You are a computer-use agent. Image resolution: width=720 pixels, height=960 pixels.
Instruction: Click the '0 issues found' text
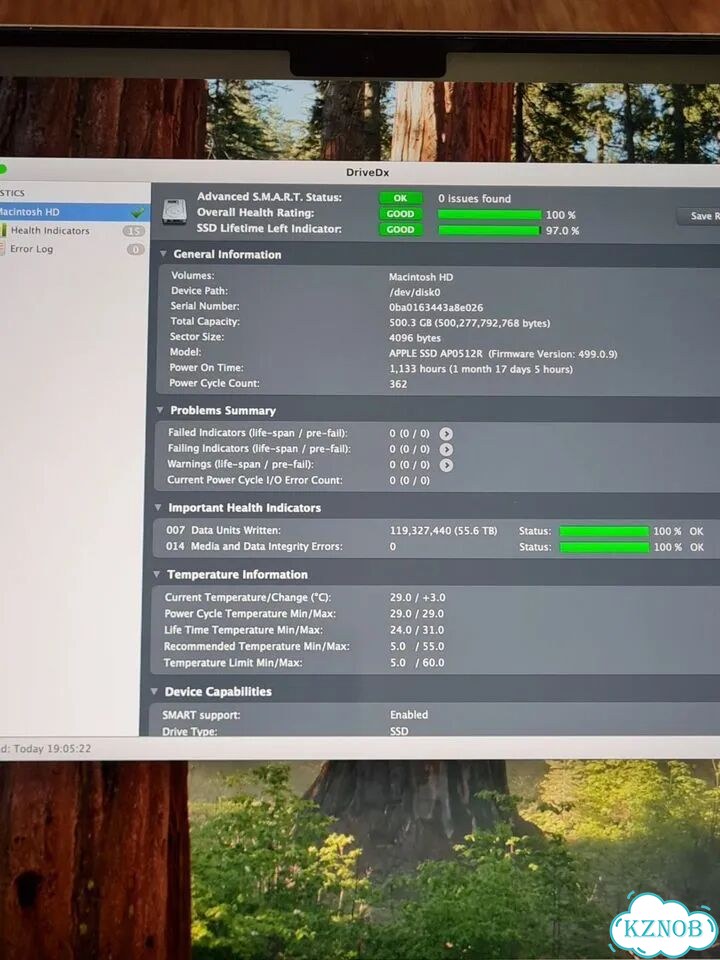coord(474,198)
